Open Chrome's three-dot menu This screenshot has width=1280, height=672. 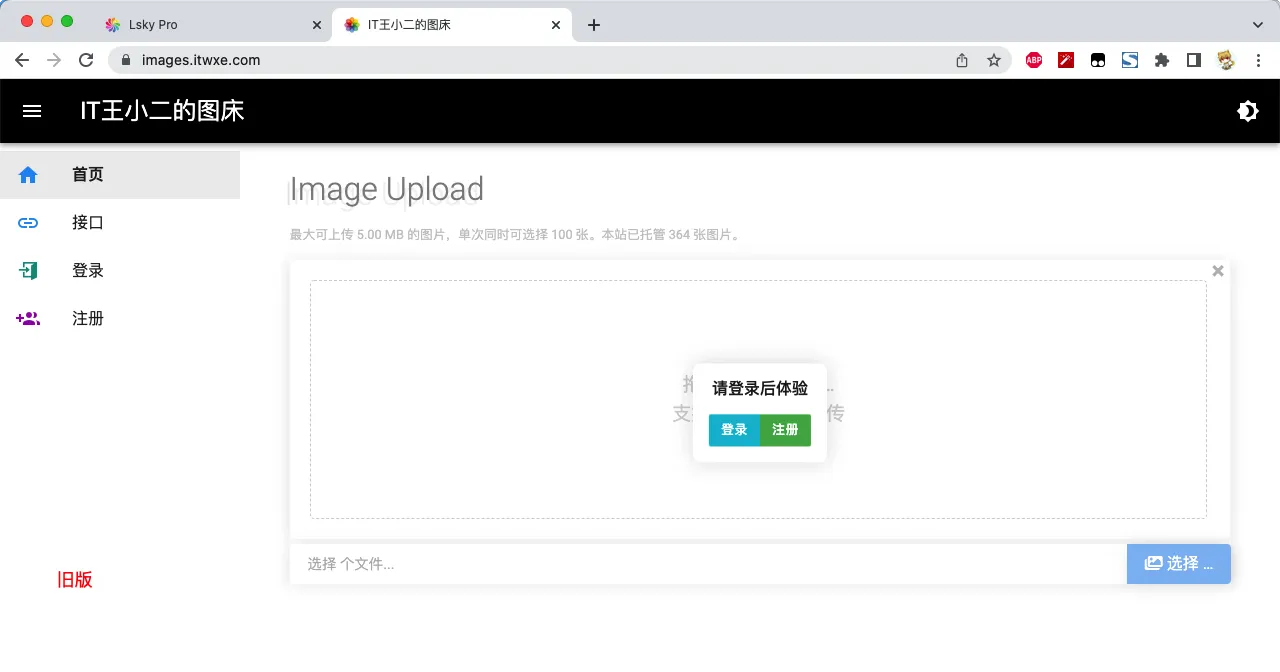[1258, 60]
